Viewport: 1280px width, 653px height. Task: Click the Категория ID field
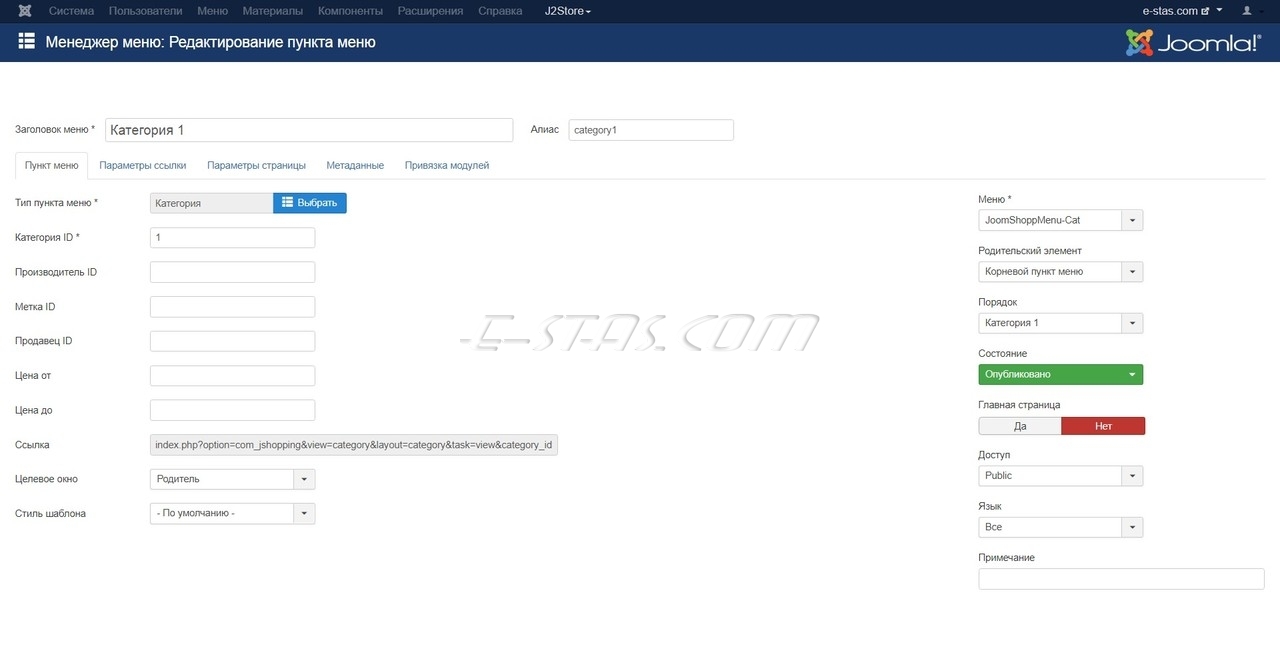232,237
